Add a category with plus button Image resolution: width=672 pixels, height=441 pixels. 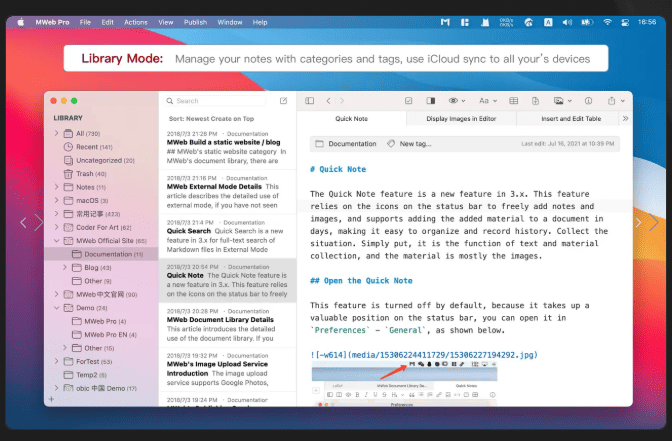[51, 399]
